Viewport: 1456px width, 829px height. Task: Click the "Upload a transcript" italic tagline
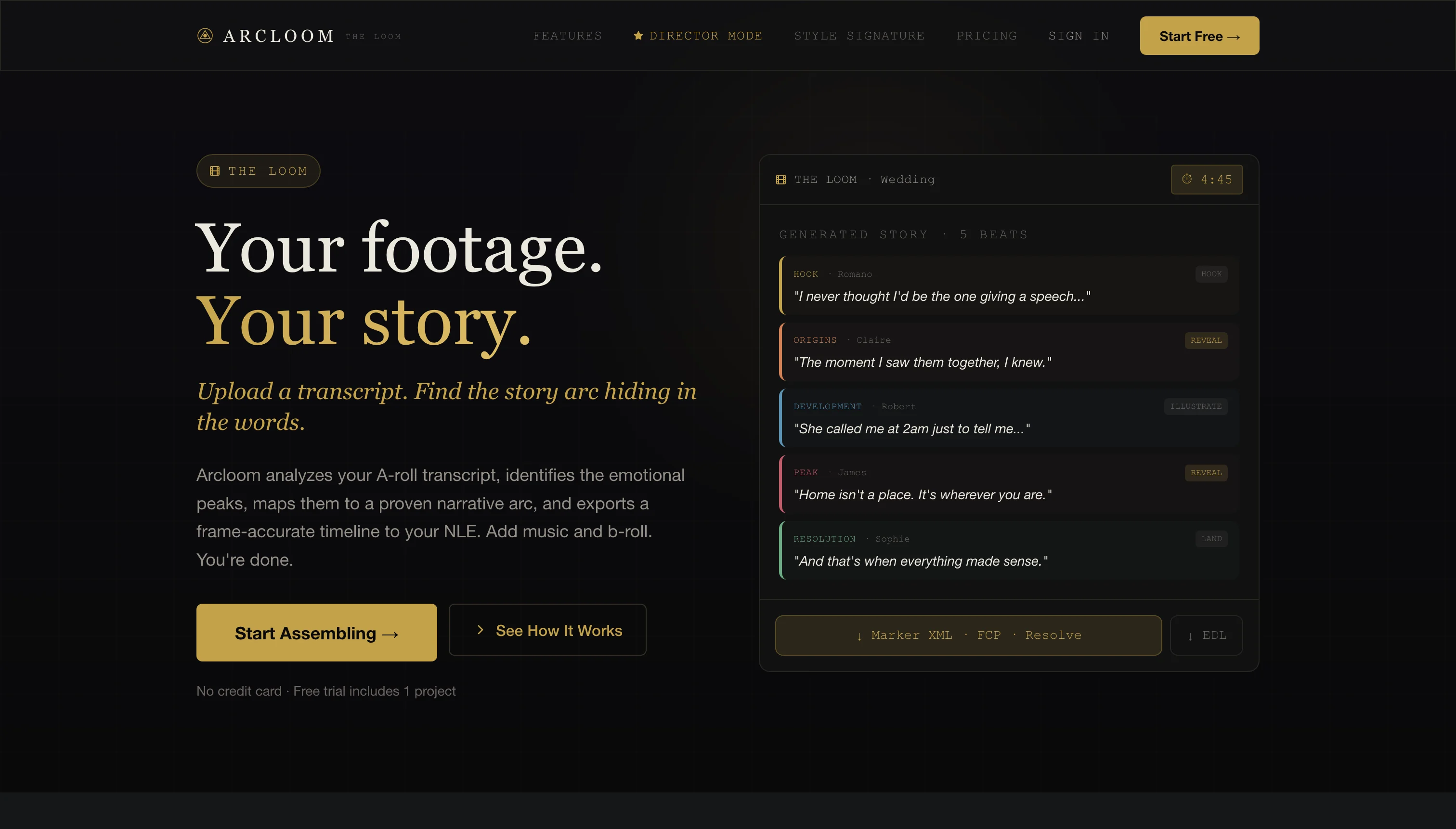click(x=446, y=406)
